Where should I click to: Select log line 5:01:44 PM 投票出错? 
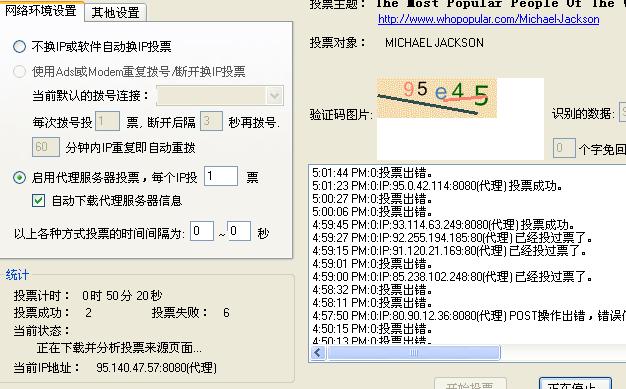tap(372, 173)
